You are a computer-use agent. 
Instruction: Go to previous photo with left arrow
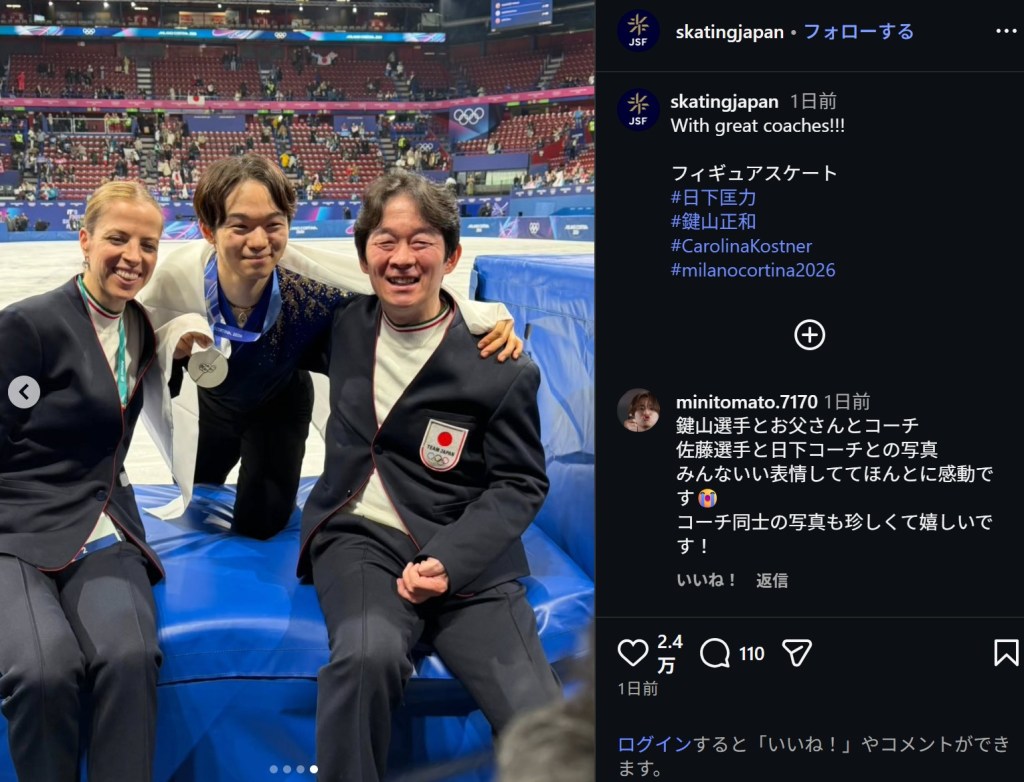[x=24, y=392]
